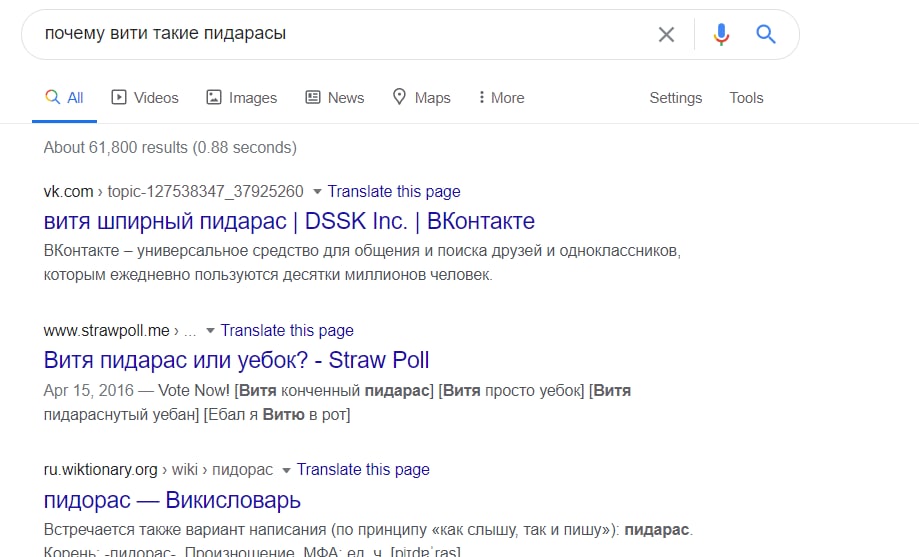Expand the More menu
The height and width of the screenshot is (557, 919).
[501, 98]
